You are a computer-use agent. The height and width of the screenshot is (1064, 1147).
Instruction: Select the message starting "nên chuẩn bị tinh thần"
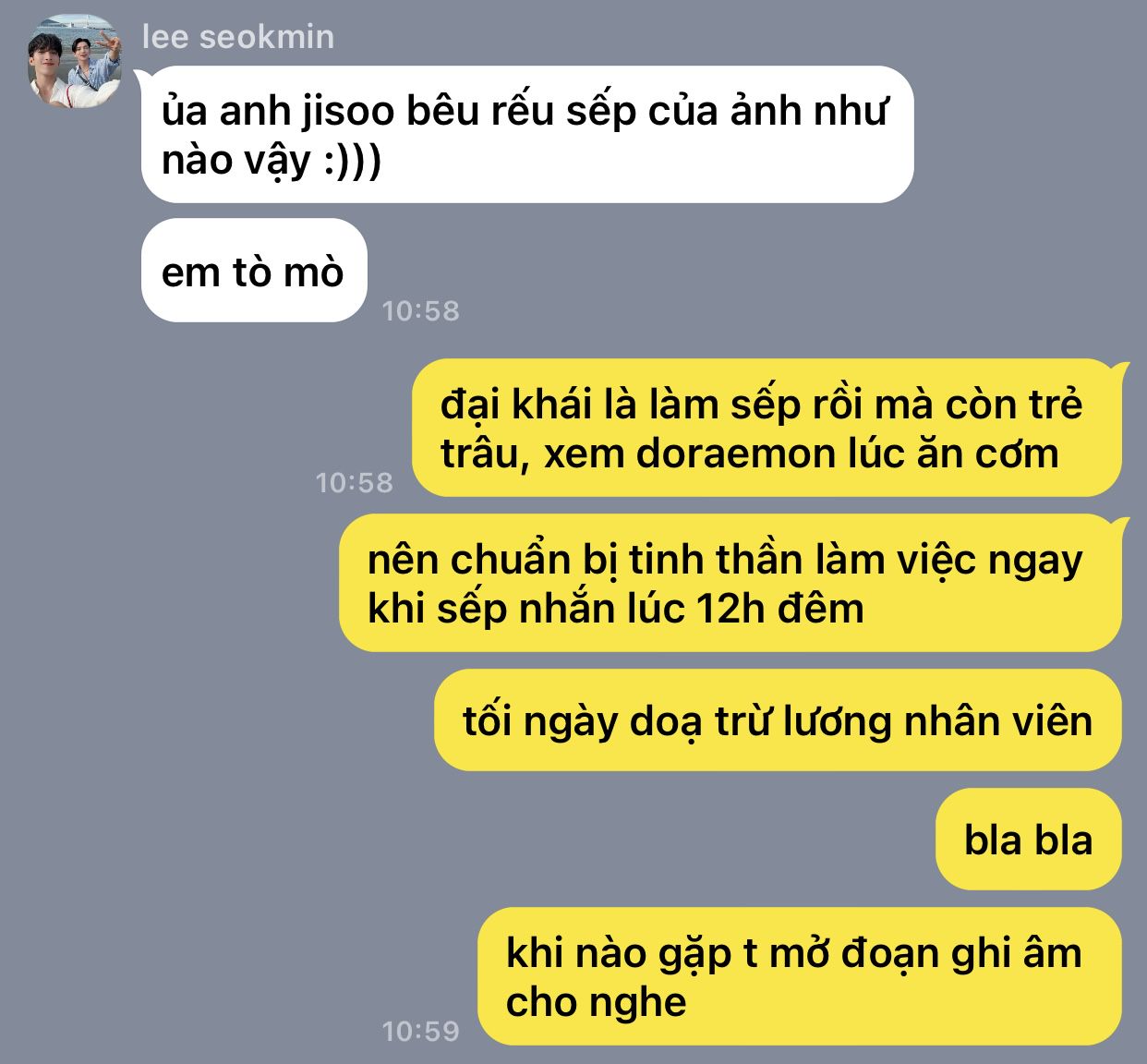pos(730,584)
